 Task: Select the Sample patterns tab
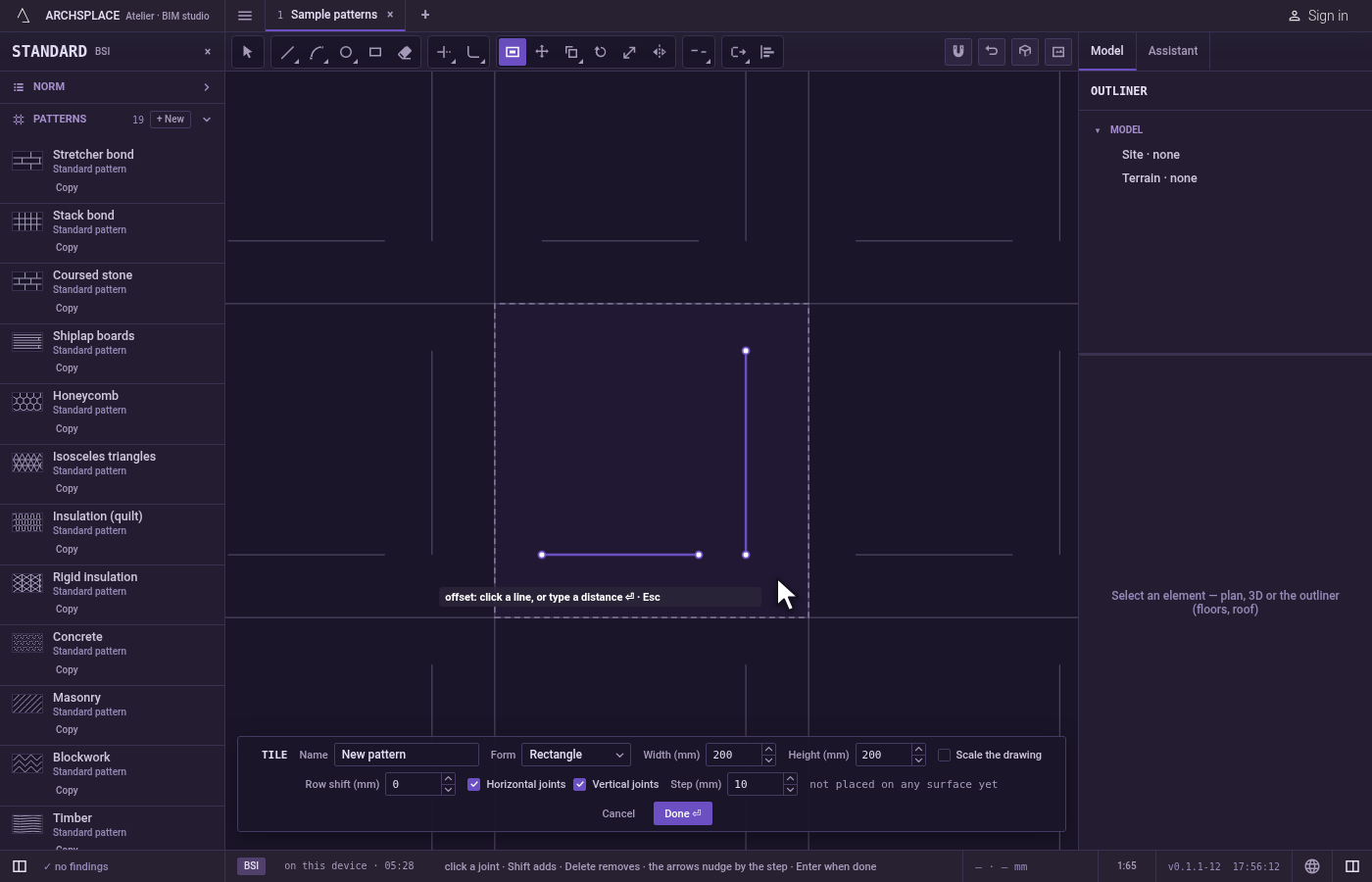coord(334,15)
